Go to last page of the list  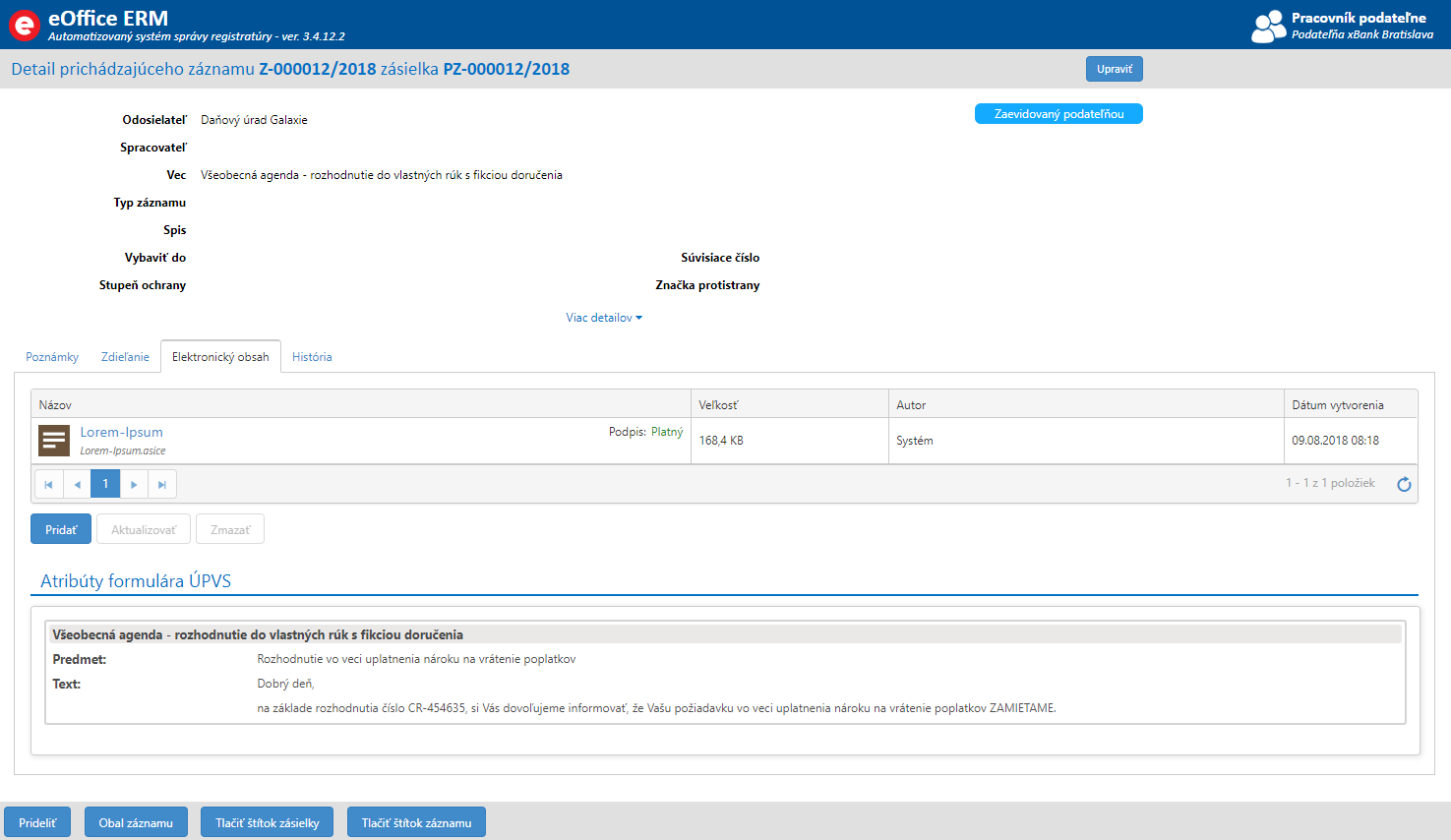pos(162,484)
